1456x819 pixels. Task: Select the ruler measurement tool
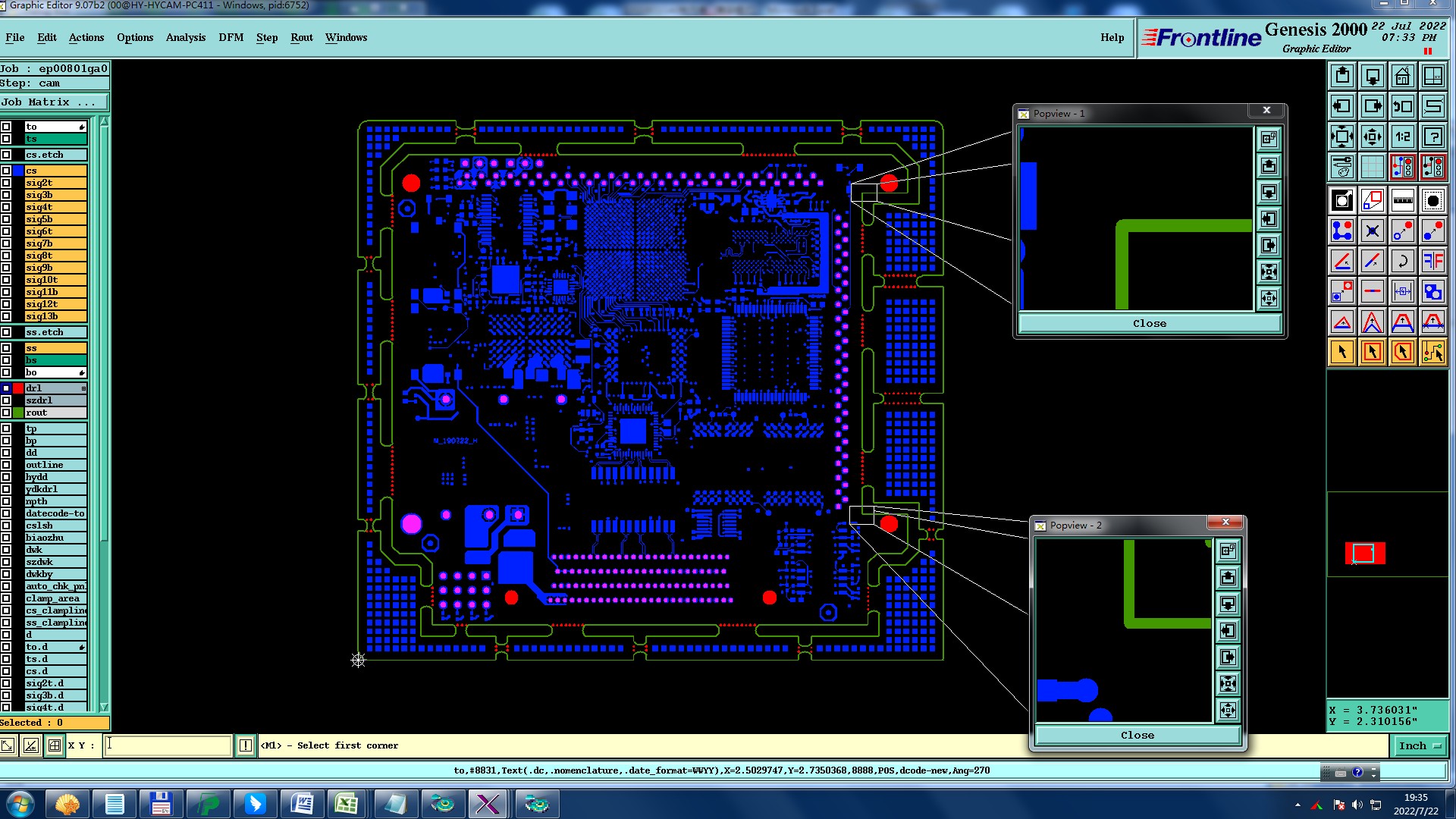pyautogui.click(x=1402, y=201)
